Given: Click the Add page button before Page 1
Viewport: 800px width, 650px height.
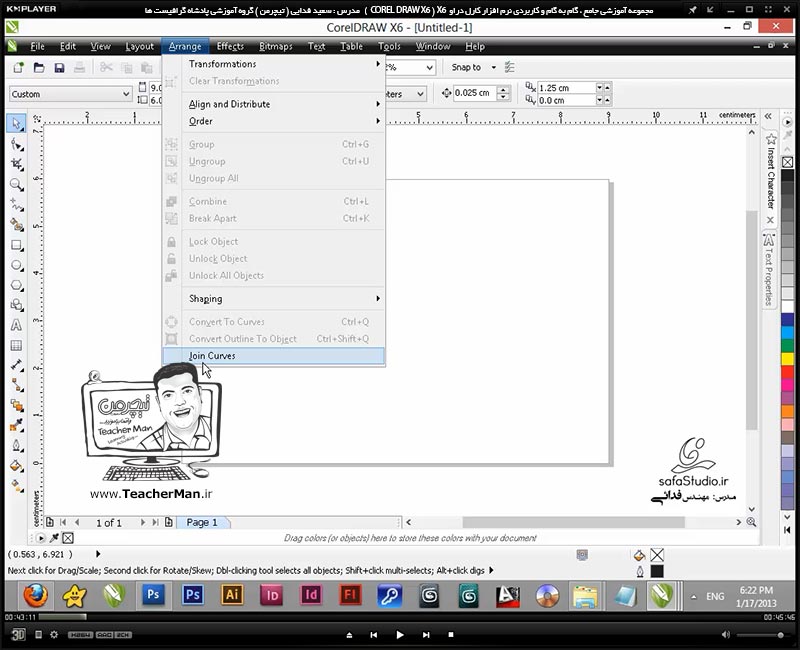Looking at the screenshot, I should coord(49,522).
